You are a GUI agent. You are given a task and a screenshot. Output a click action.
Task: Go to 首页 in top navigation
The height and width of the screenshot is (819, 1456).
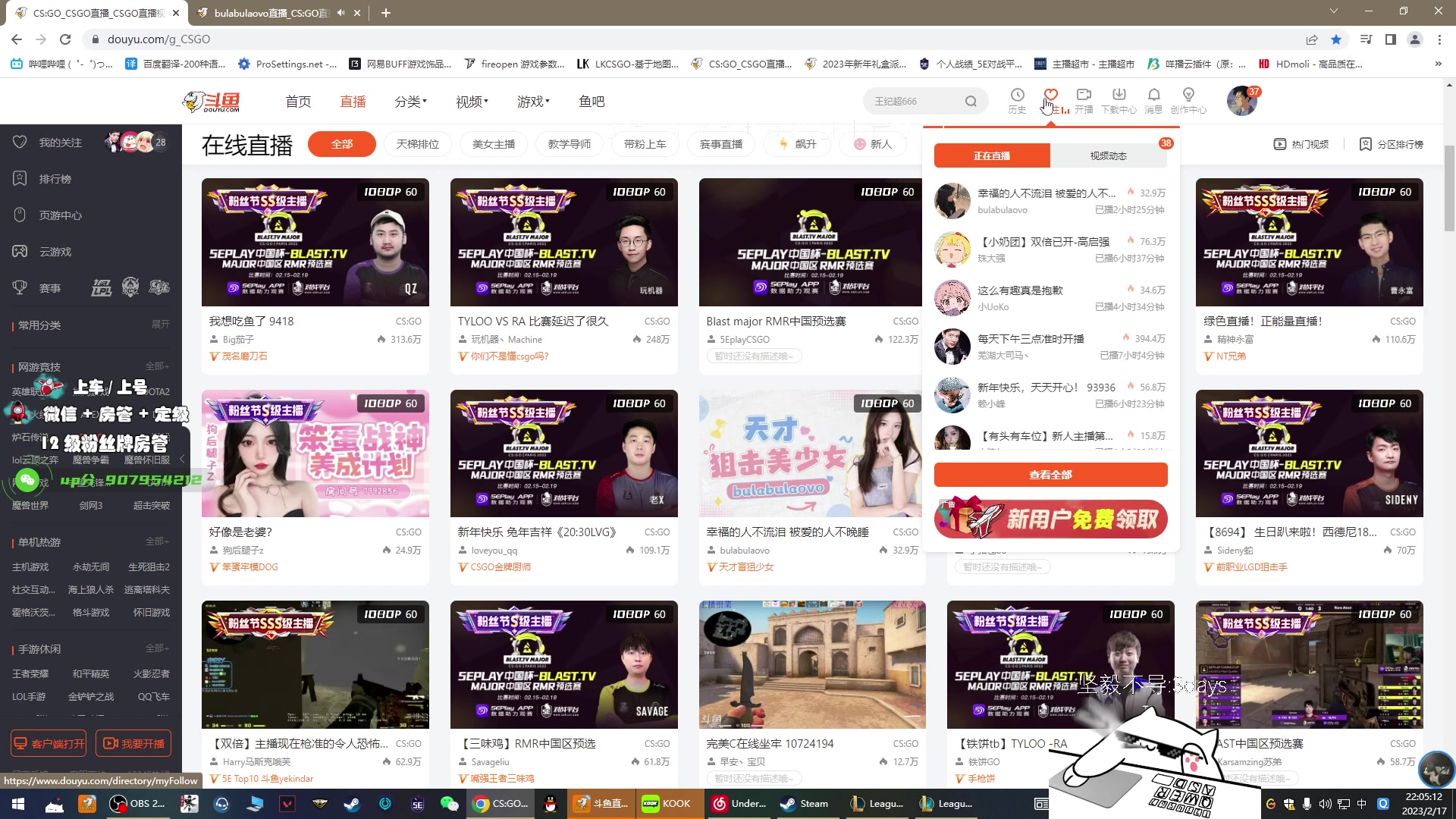298,102
